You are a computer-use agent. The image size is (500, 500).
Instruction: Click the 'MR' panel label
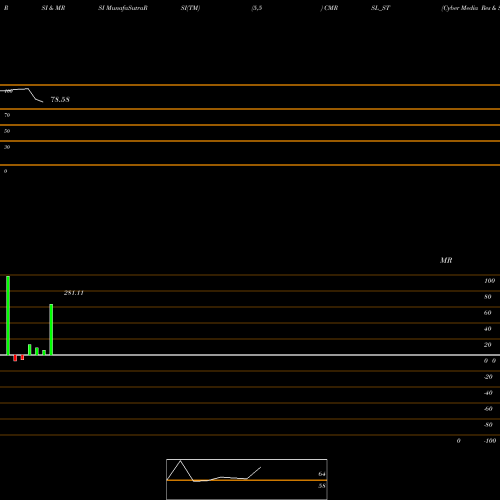[446, 260]
